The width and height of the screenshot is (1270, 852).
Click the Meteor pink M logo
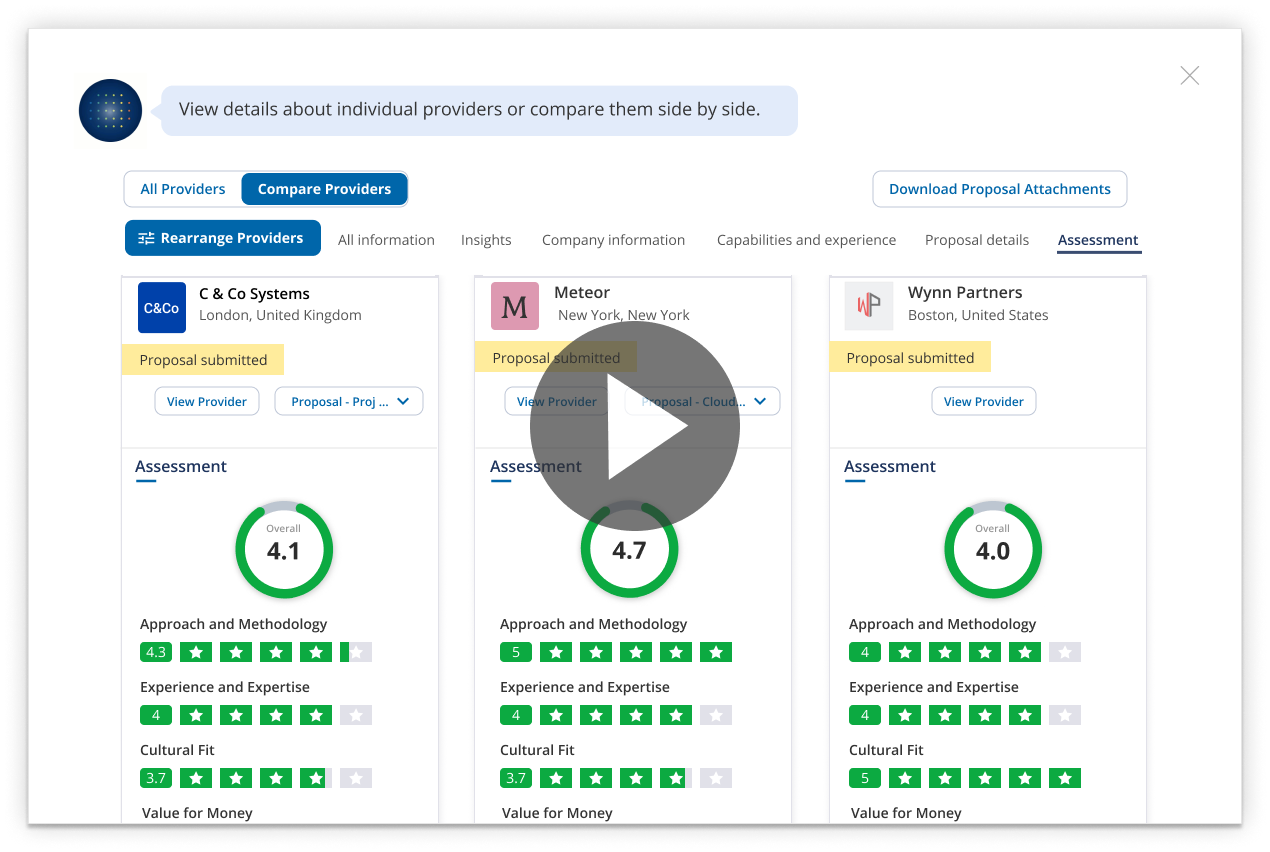tap(514, 305)
